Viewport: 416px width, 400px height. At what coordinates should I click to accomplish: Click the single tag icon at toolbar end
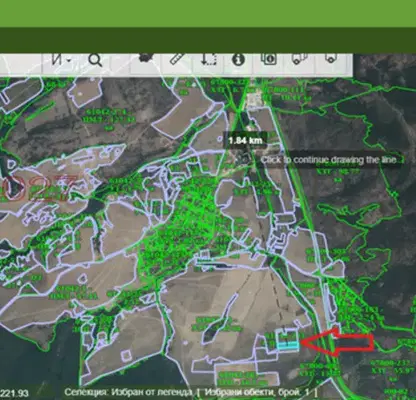pyautogui.click(x=330, y=59)
